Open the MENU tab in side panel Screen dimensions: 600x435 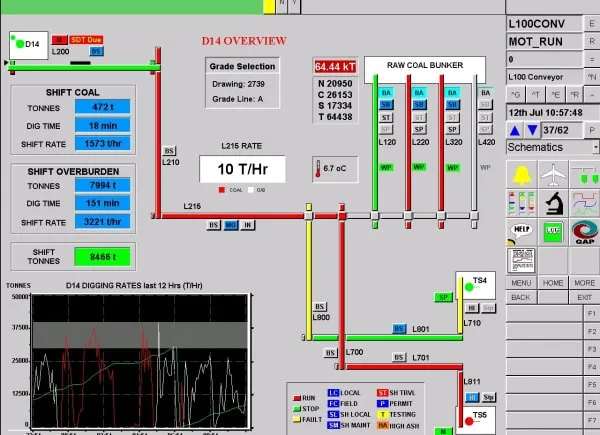(520, 283)
